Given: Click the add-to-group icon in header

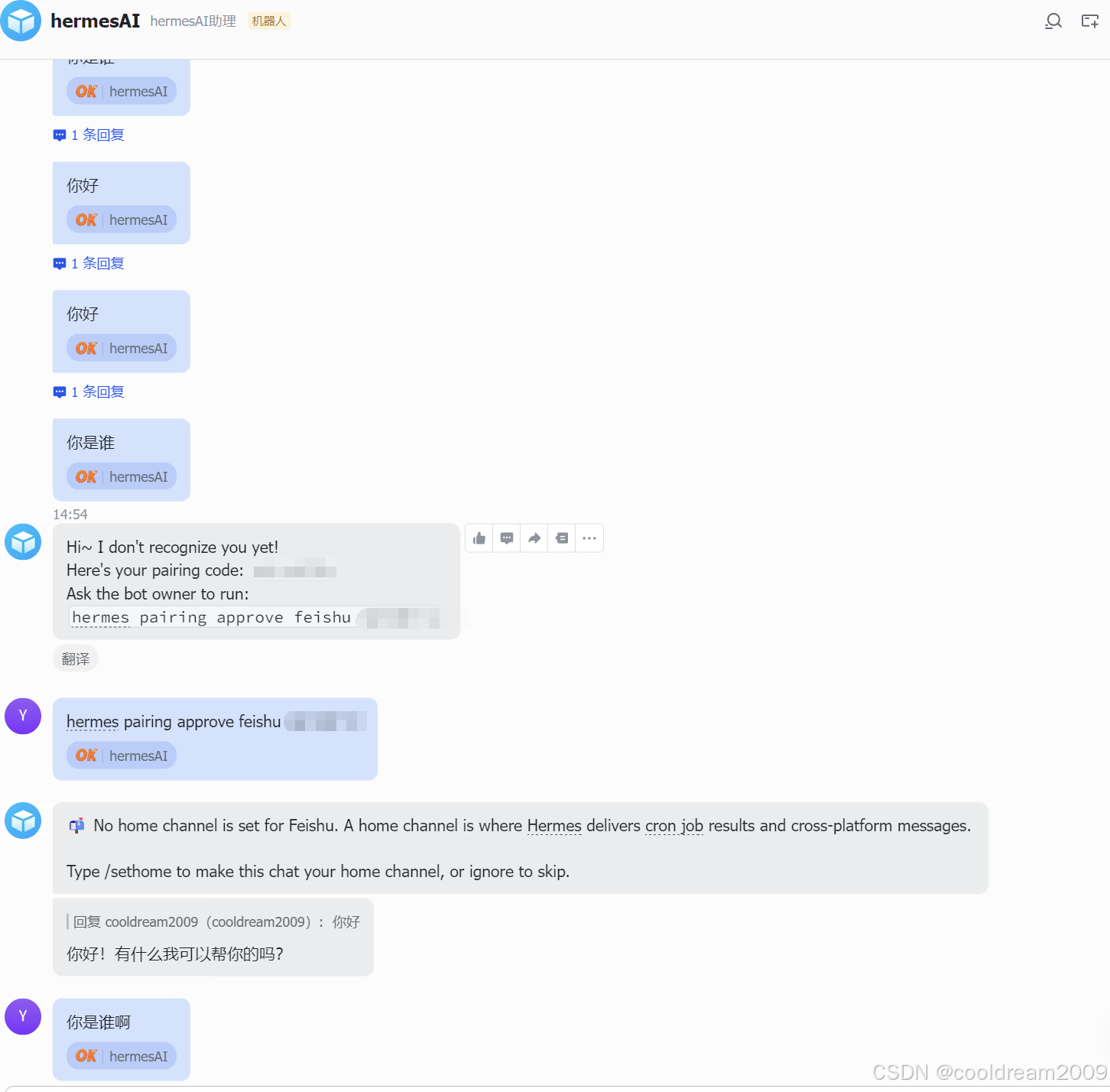Looking at the screenshot, I should click(1089, 21).
